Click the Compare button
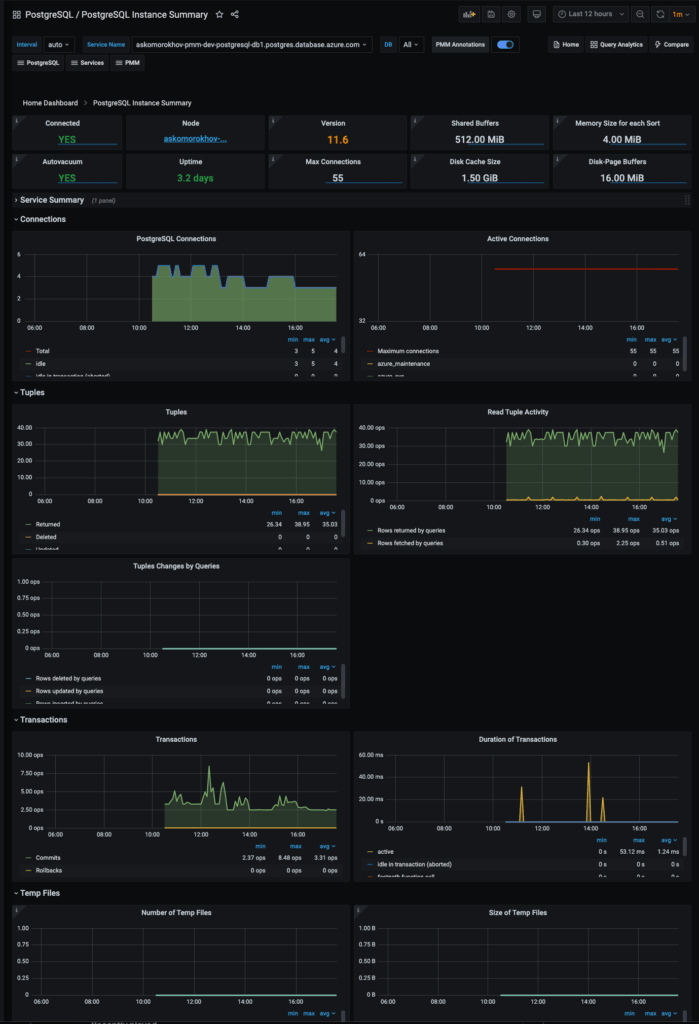 (670, 45)
